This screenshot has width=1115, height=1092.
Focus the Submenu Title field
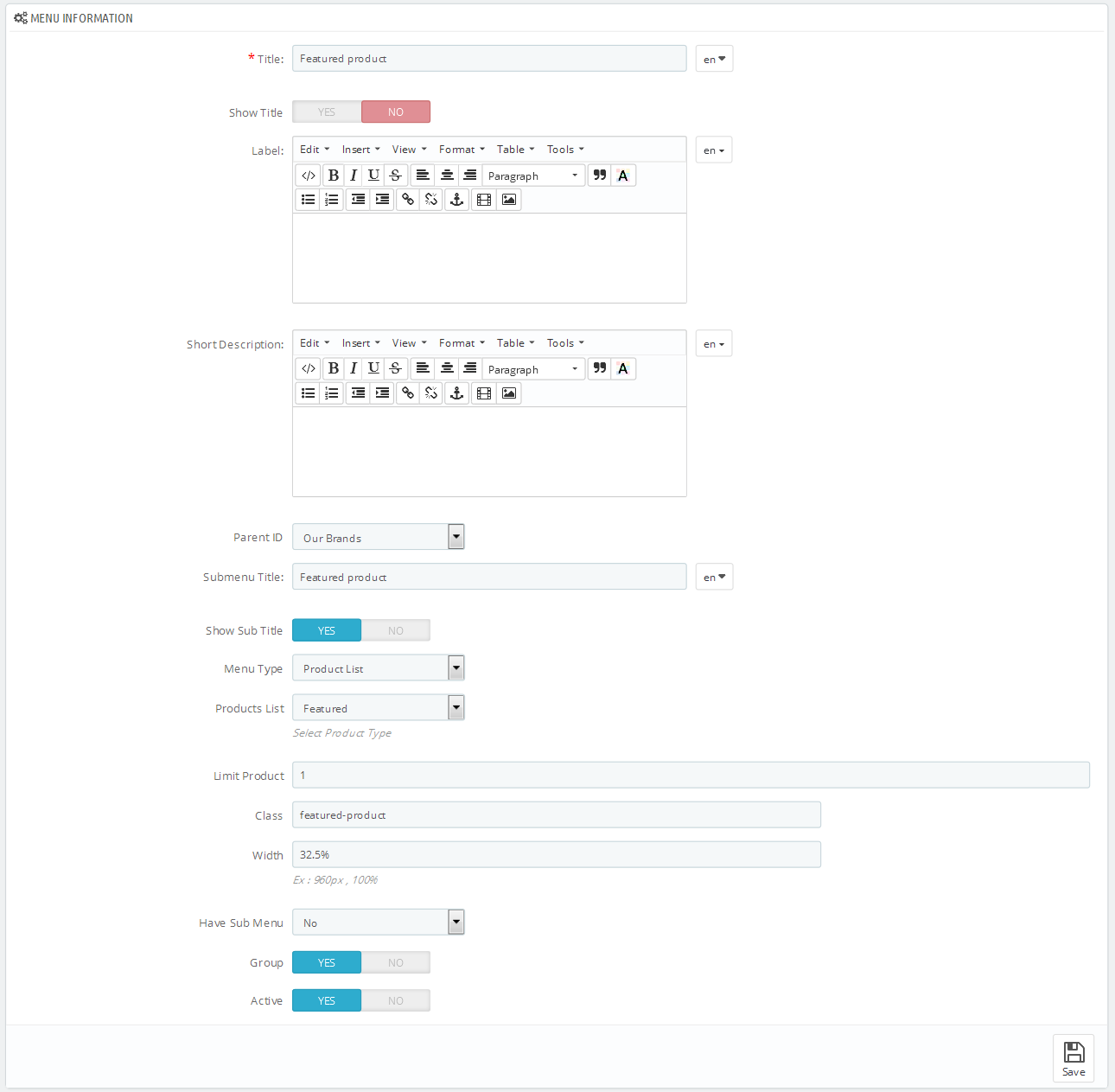pyautogui.click(x=490, y=577)
